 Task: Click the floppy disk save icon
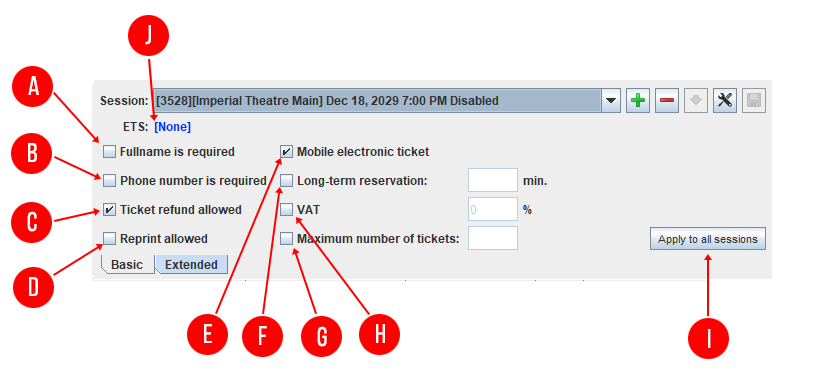[754, 101]
